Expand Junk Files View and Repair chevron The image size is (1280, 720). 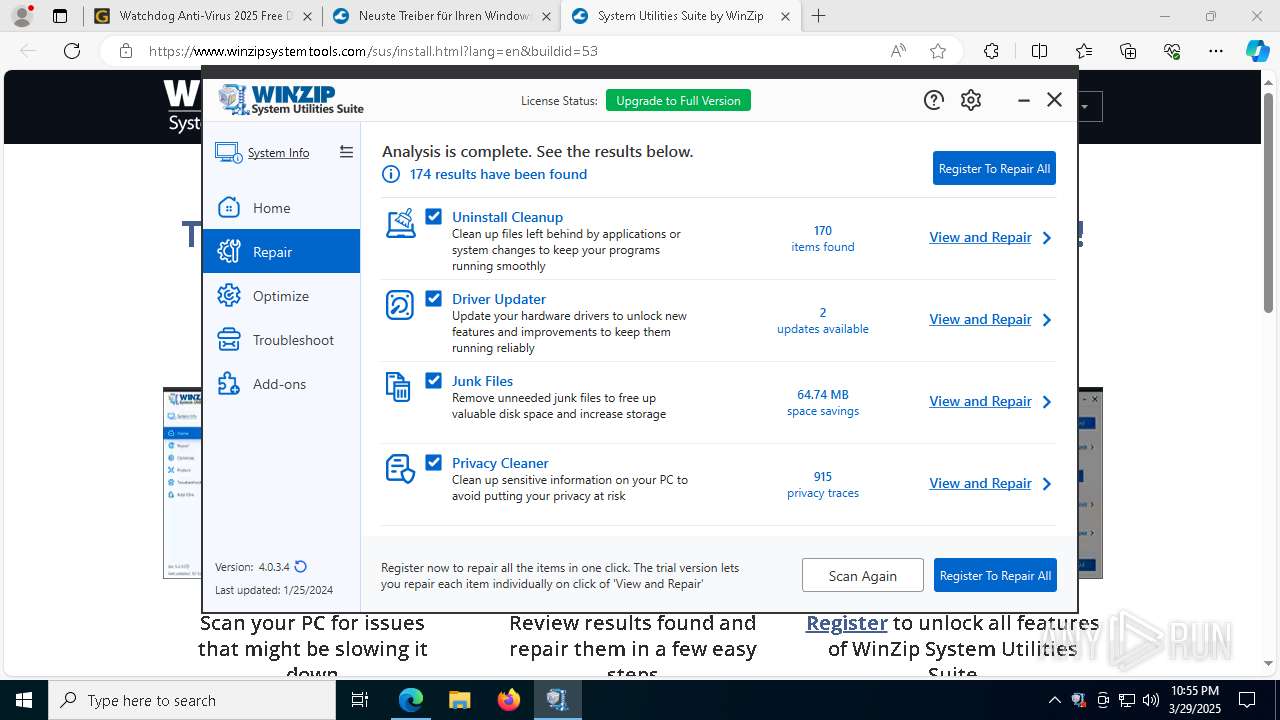[1047, 402]
